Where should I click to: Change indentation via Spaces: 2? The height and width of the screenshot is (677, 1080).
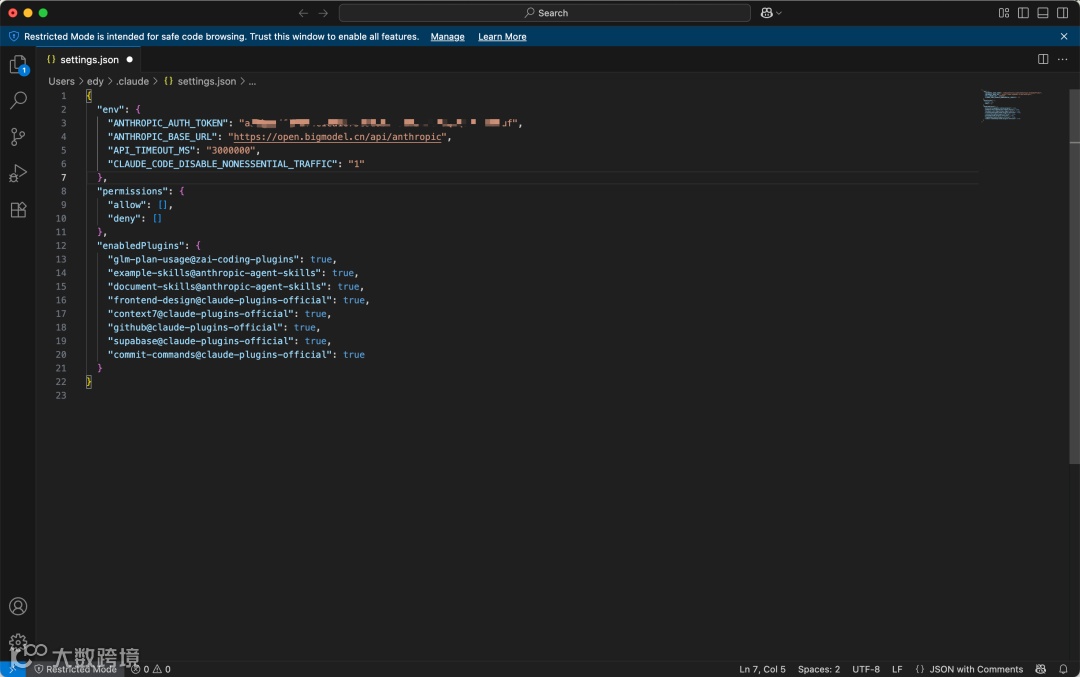pos(819,669)
